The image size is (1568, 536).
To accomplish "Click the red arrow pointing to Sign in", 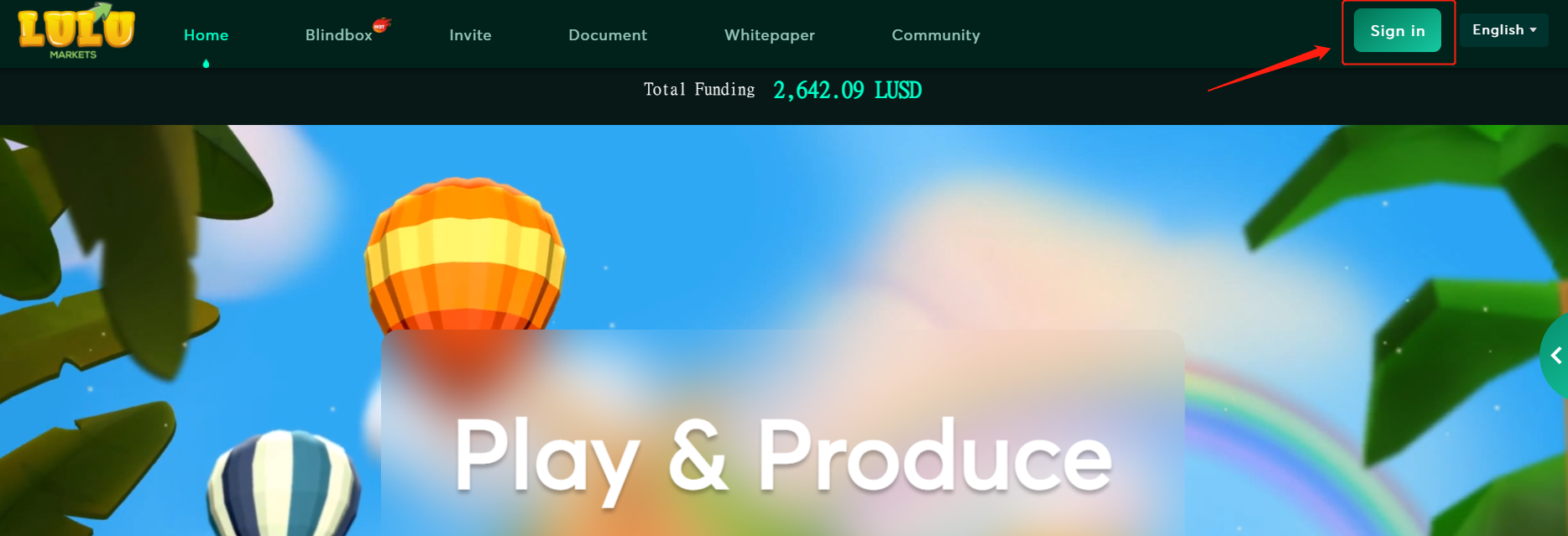I will (1268, 68).
